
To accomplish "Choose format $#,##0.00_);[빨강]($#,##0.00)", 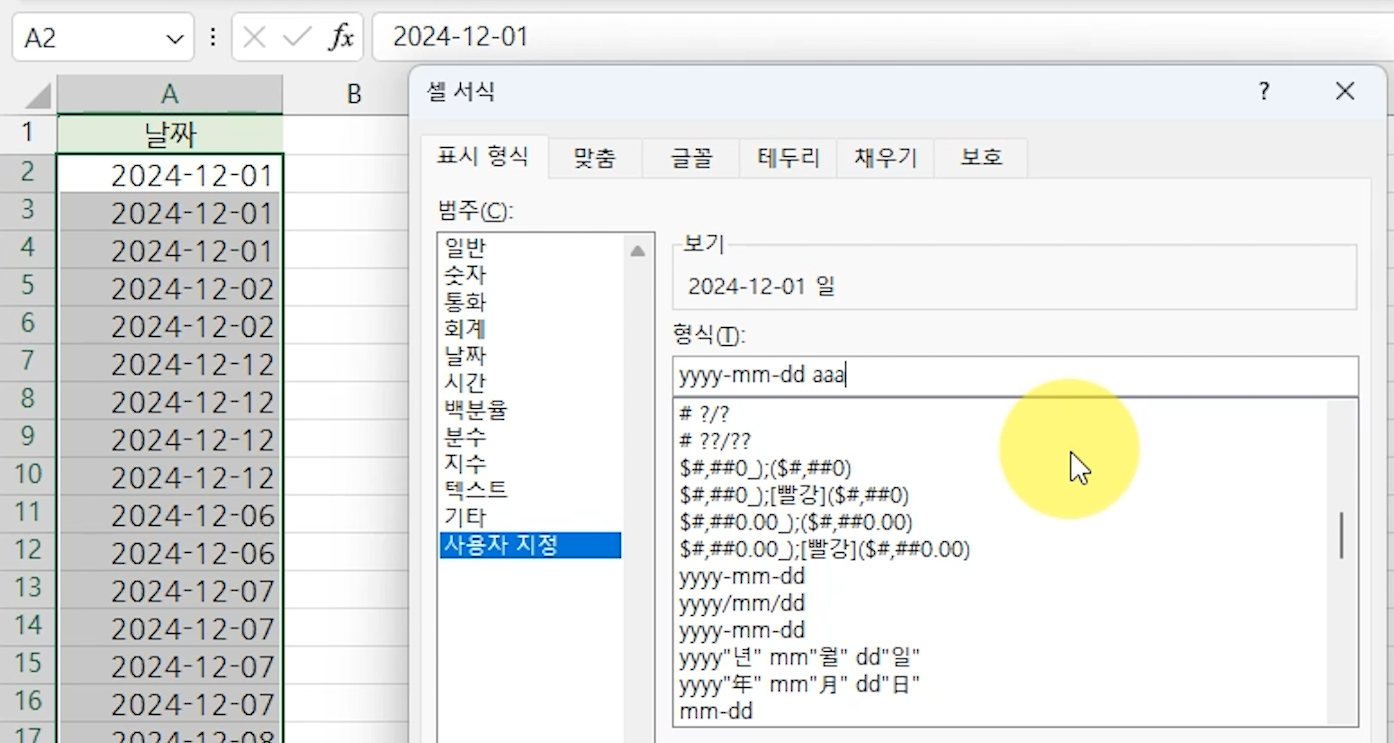I will coord(1001,549).
